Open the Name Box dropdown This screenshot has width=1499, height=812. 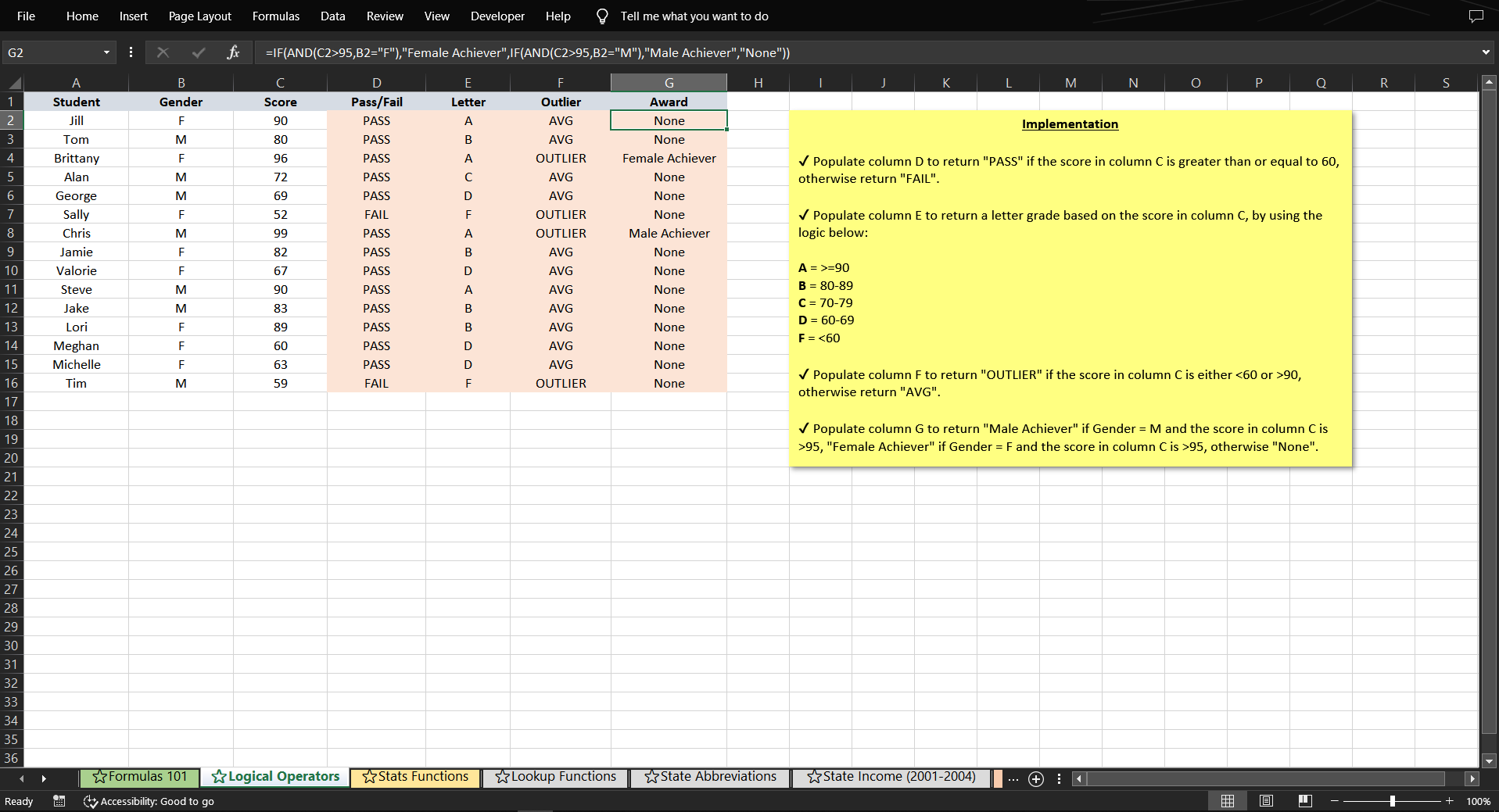(x=107, y=52)
